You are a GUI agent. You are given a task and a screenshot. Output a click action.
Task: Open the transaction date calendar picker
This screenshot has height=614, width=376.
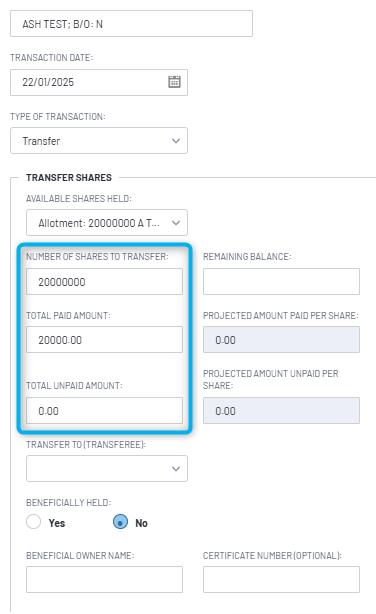coord(174,82)
